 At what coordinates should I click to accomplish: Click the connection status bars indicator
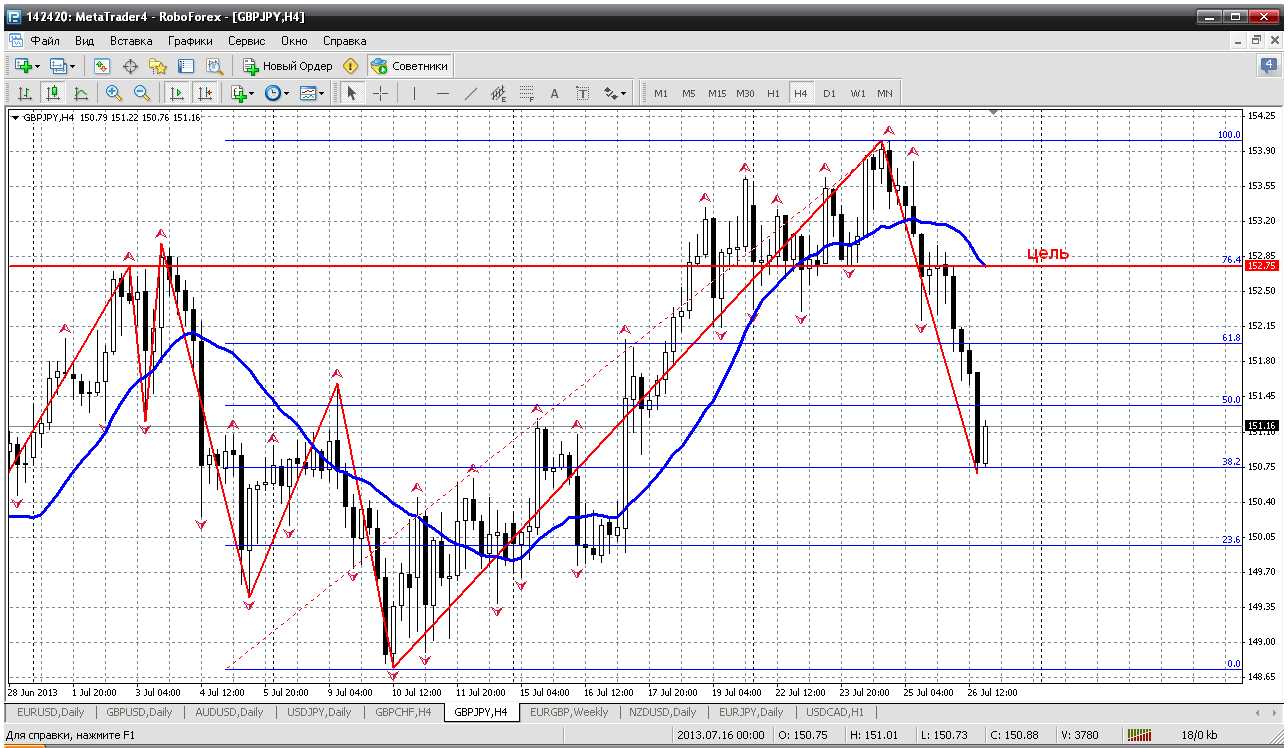pos(1141,735)
